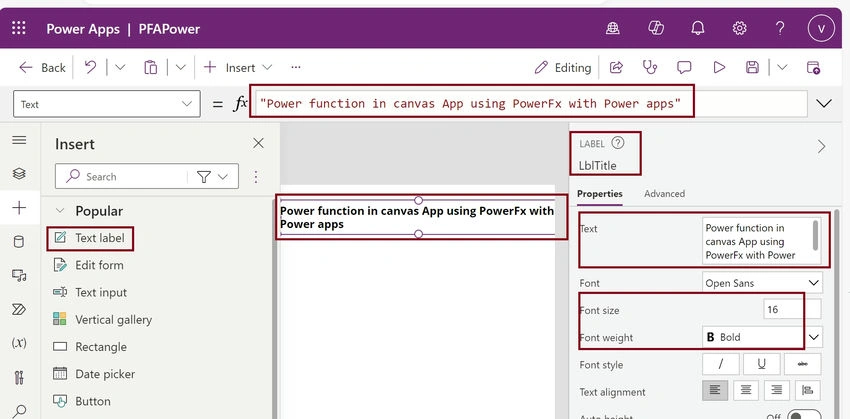
Task: Open the environment selector globe icon
Action: (x=613, y=28)
